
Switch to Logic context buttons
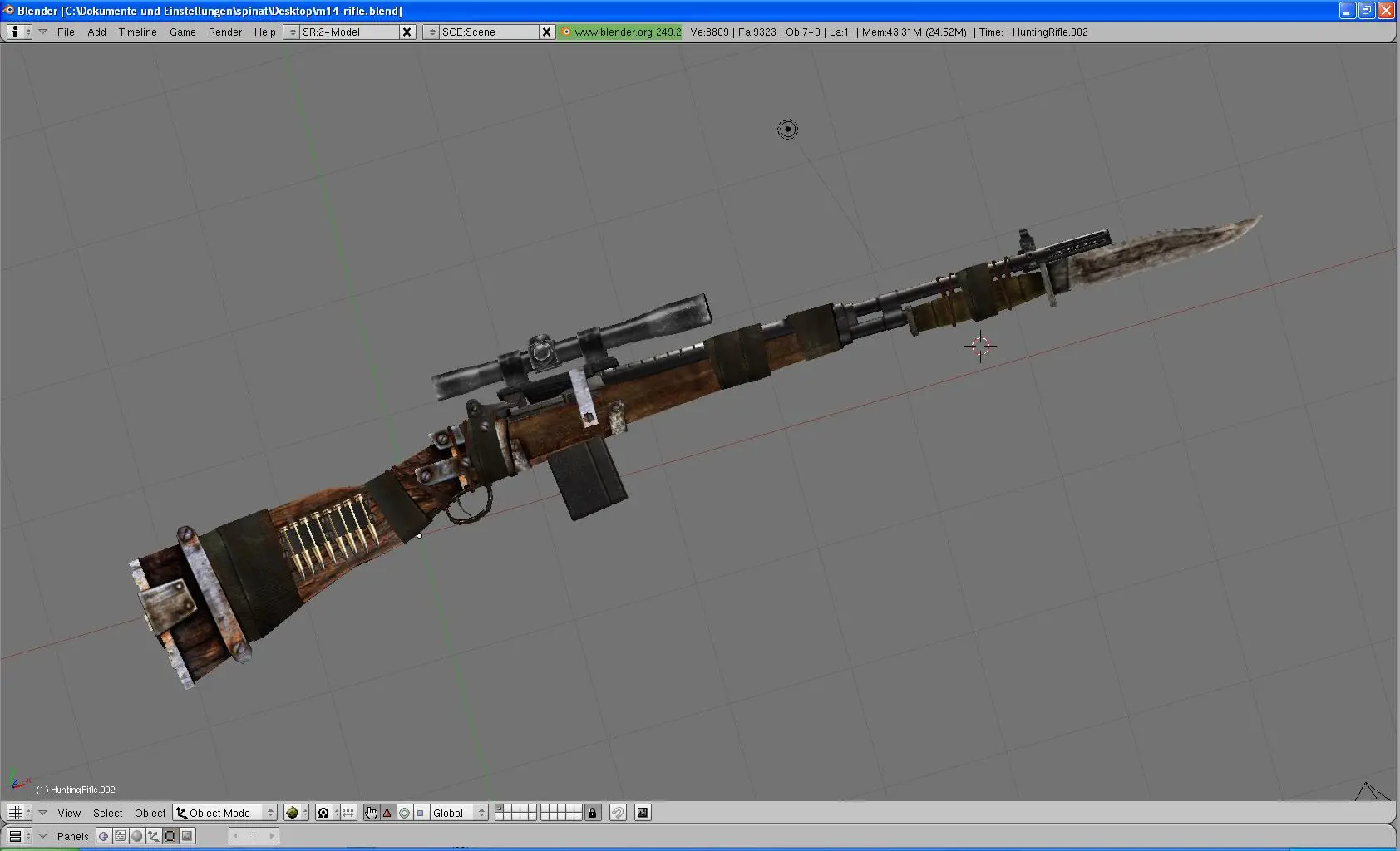point(104,836)
